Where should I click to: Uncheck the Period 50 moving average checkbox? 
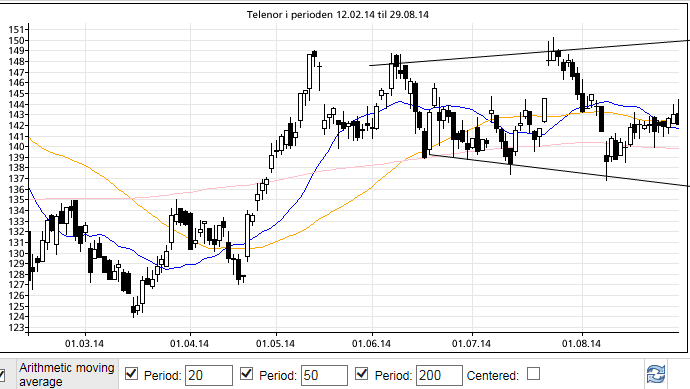pyautogui.click(x=246, y=374)
